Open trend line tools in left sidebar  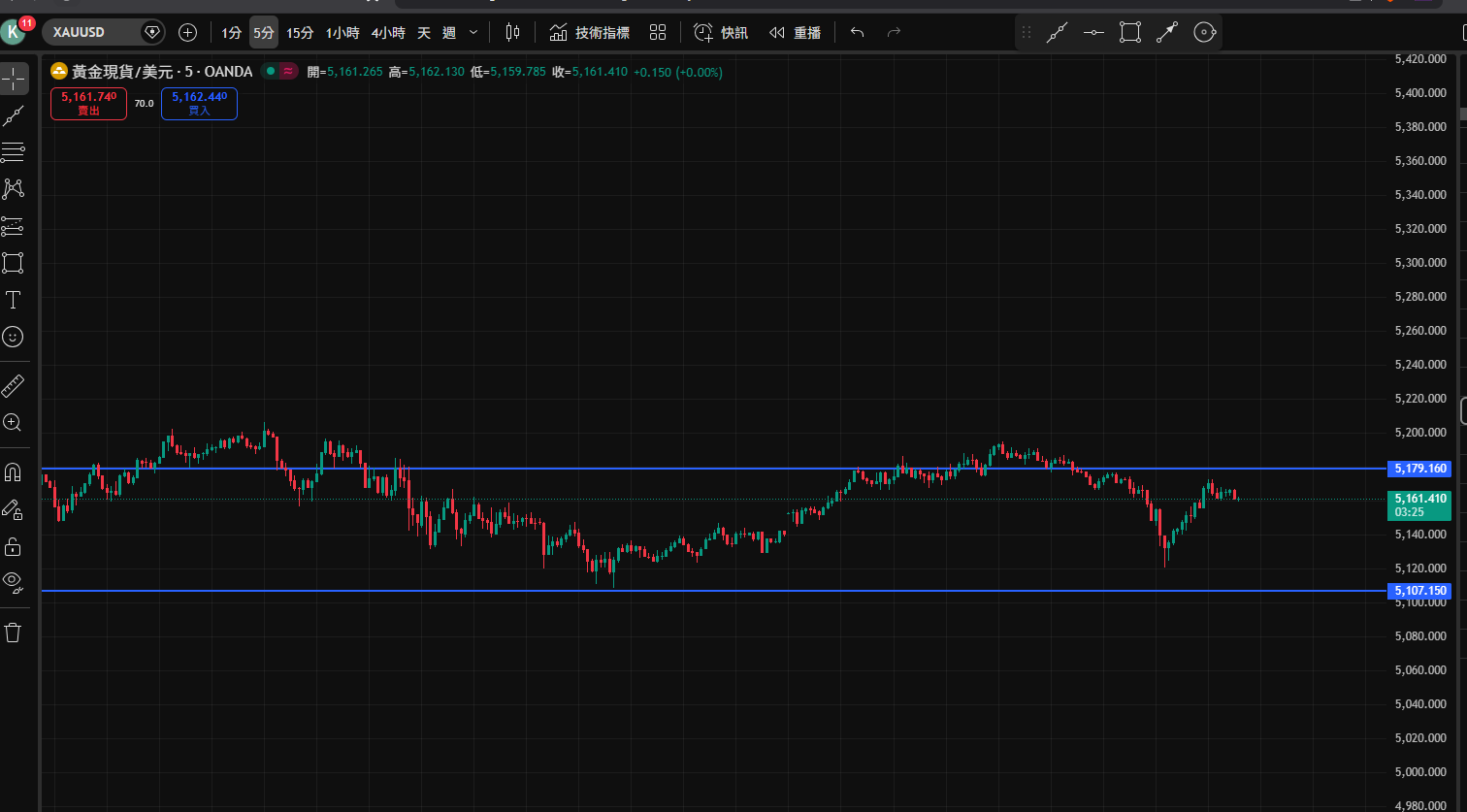click(14, 116)
